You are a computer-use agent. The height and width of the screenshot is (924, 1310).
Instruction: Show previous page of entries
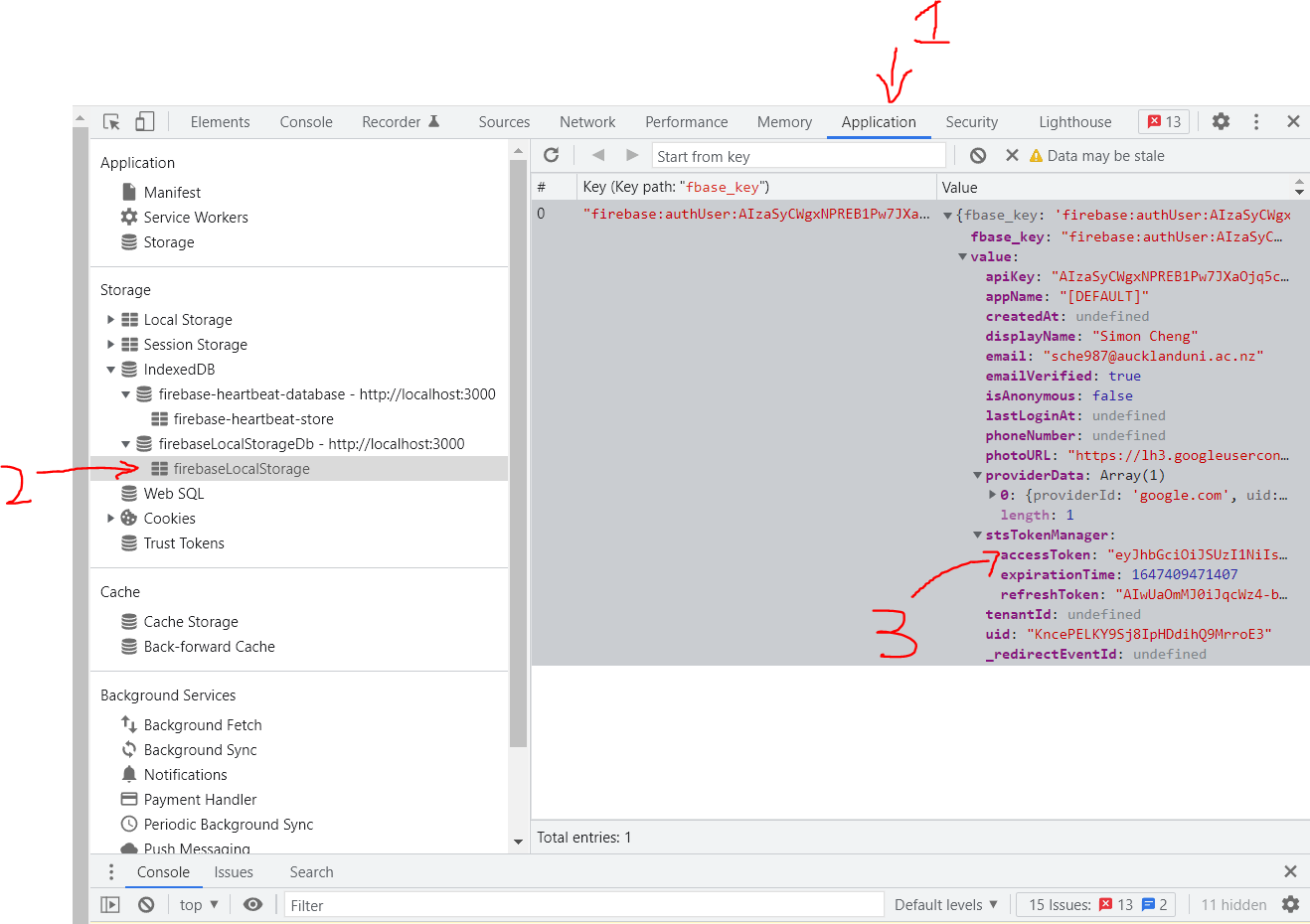pyautogui.click(x=597, y=155)
